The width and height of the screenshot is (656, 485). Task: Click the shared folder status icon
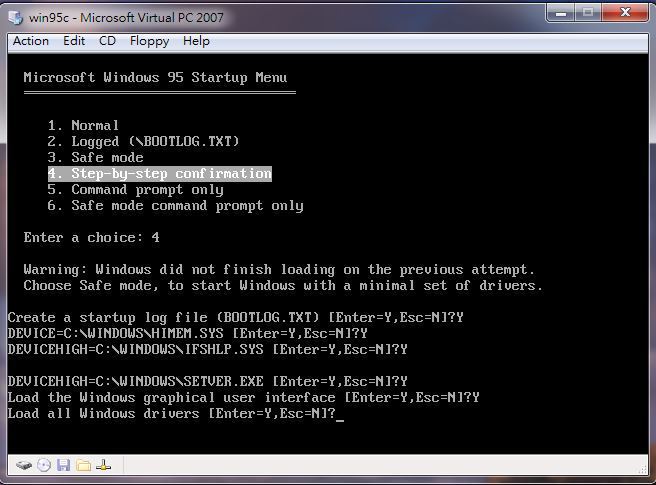pyautogui.click(x=83, y=465)
